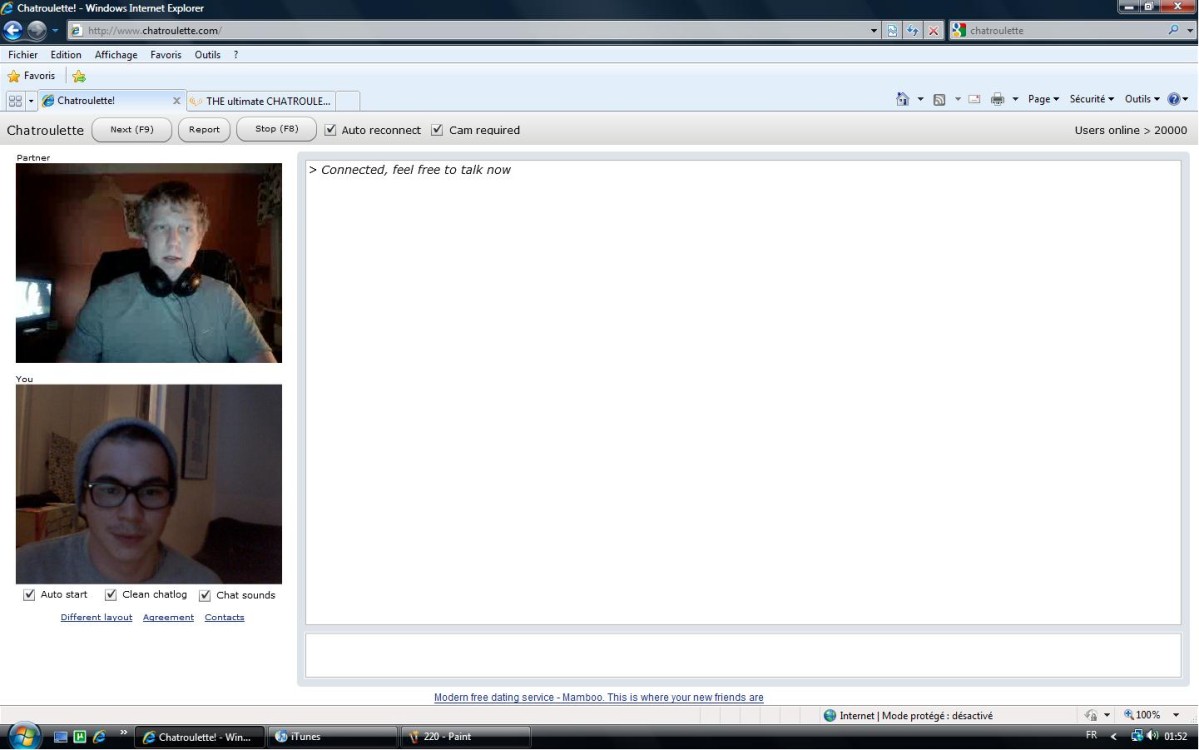Click the volume speaker tray icon
The image size is (1199, 750).
click(1152, 735)
